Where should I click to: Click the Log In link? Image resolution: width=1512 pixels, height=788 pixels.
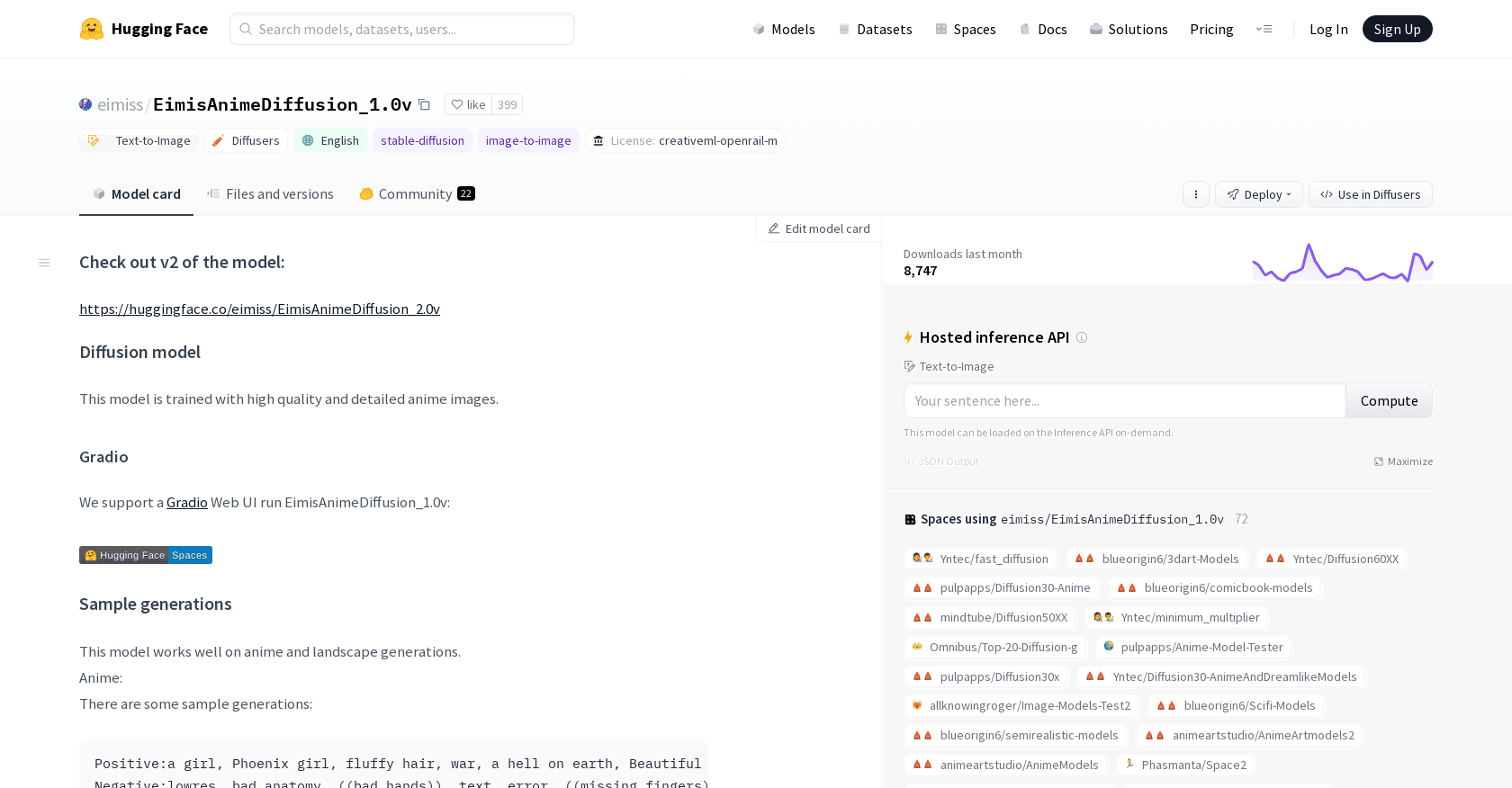(x=1328, y=29)
